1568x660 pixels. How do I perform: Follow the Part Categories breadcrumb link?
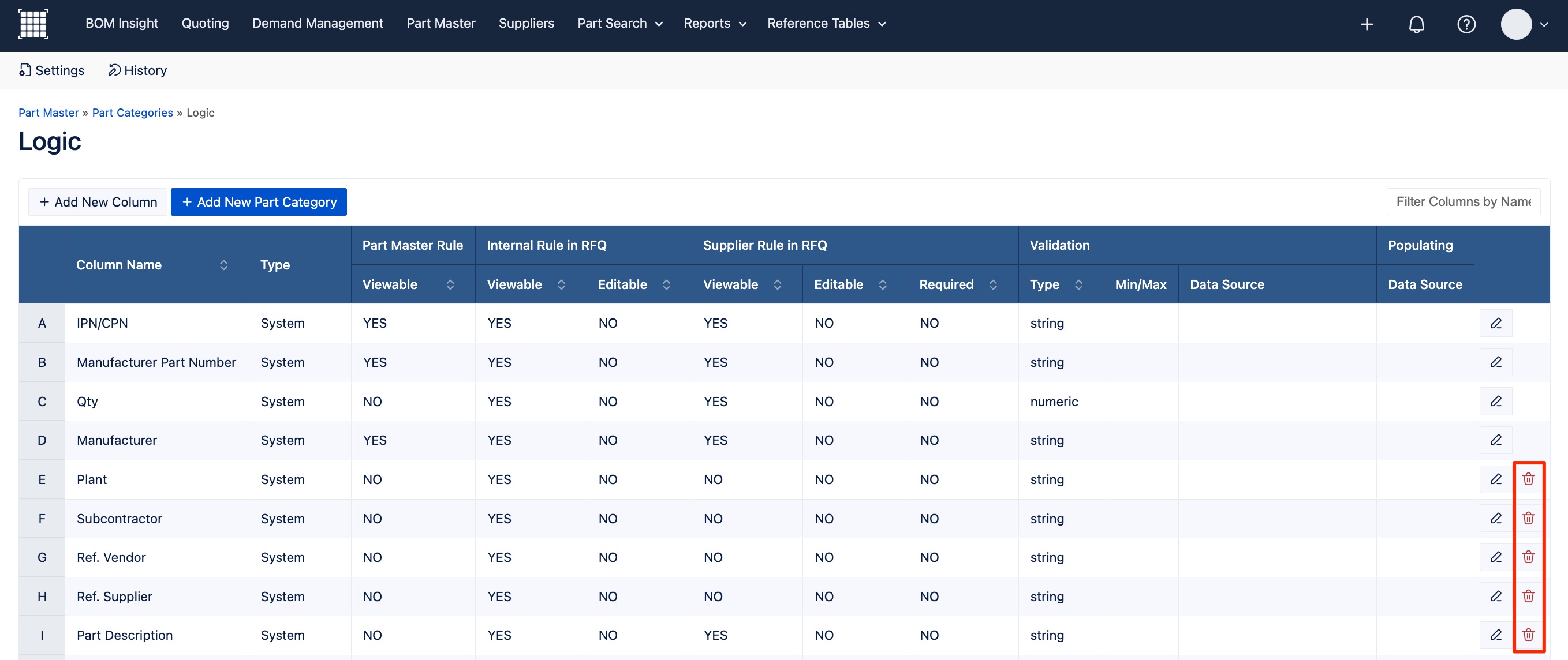pyautogui.click(x=132, y=112)
